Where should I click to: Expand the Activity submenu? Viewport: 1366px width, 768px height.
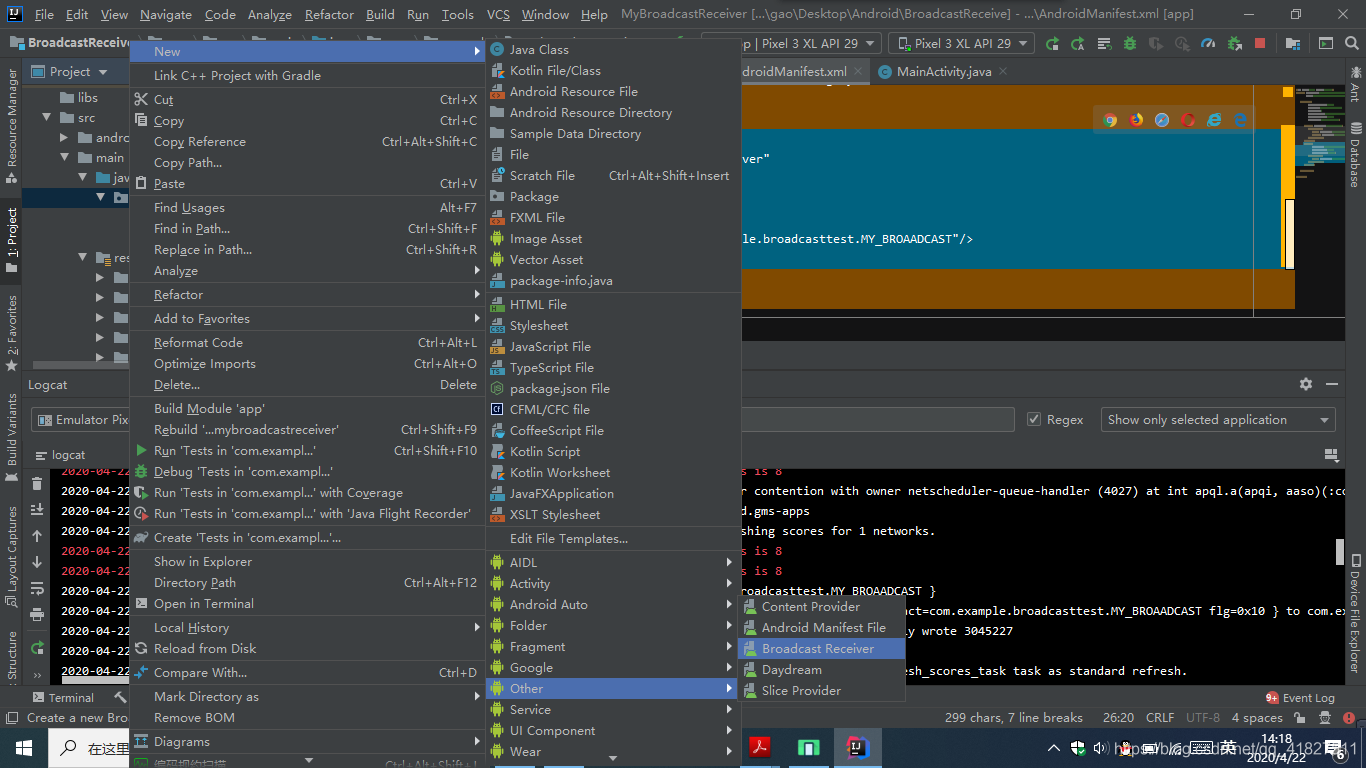pos(612,584)
